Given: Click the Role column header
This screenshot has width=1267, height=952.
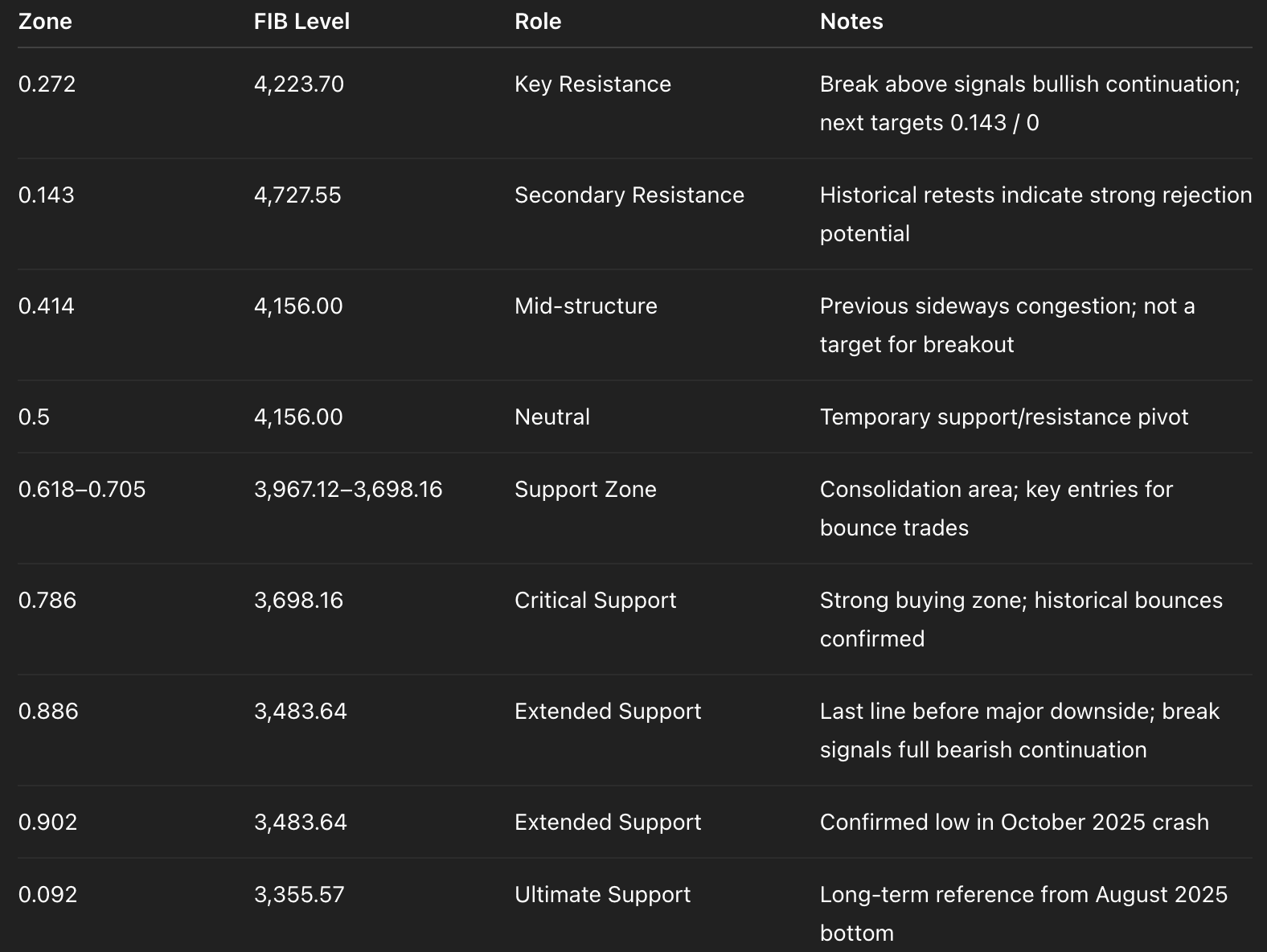Looking at the screenshot, I should point(537,22).
